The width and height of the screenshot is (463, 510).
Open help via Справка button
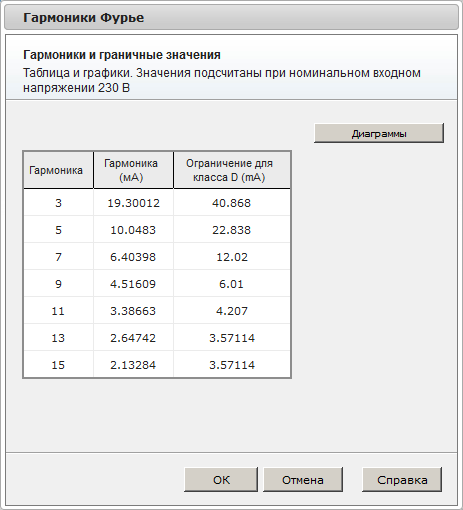click(402, 480)
